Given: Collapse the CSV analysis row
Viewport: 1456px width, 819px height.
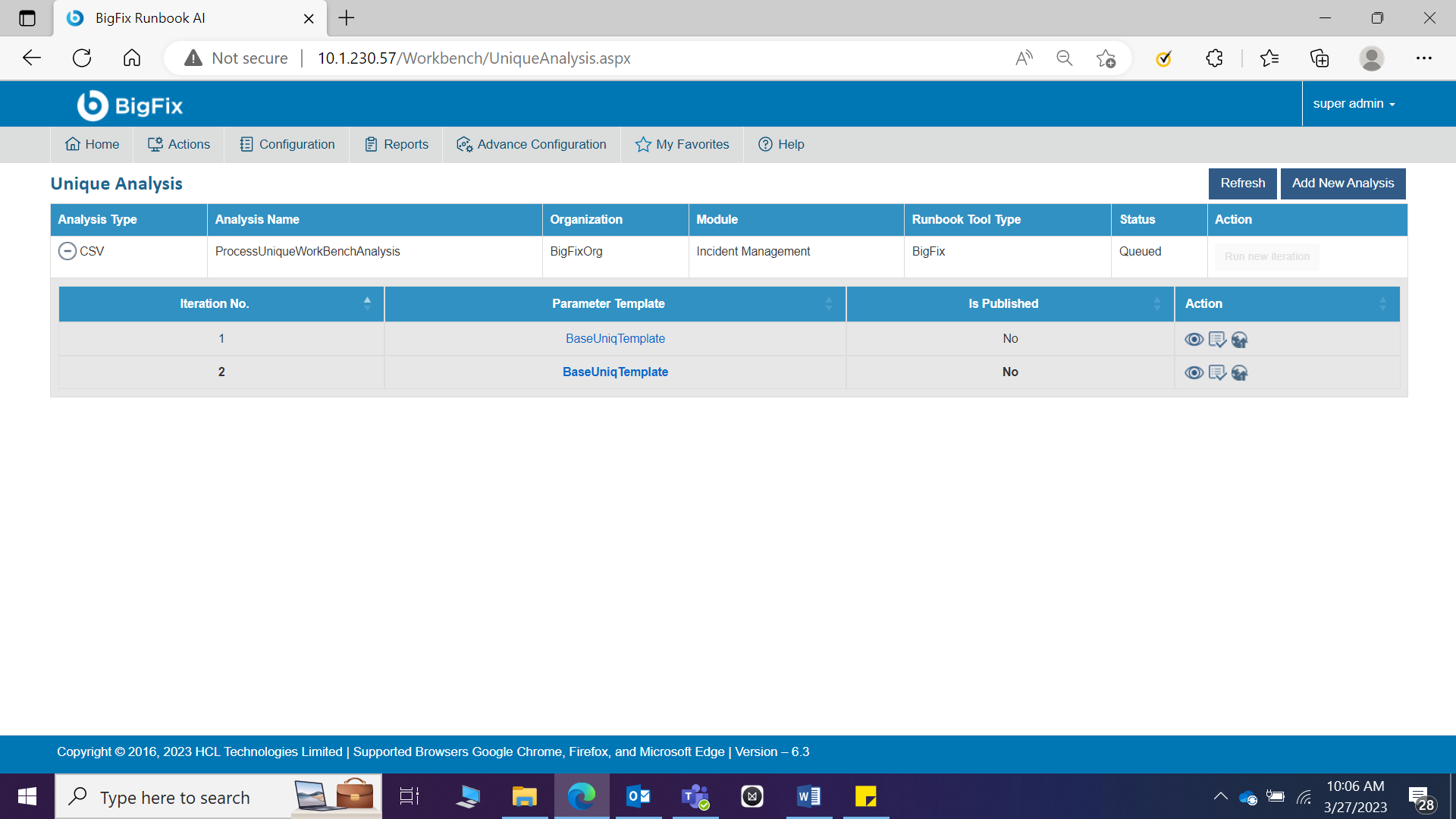Looking at the screenshot, I should coord(67,251).
